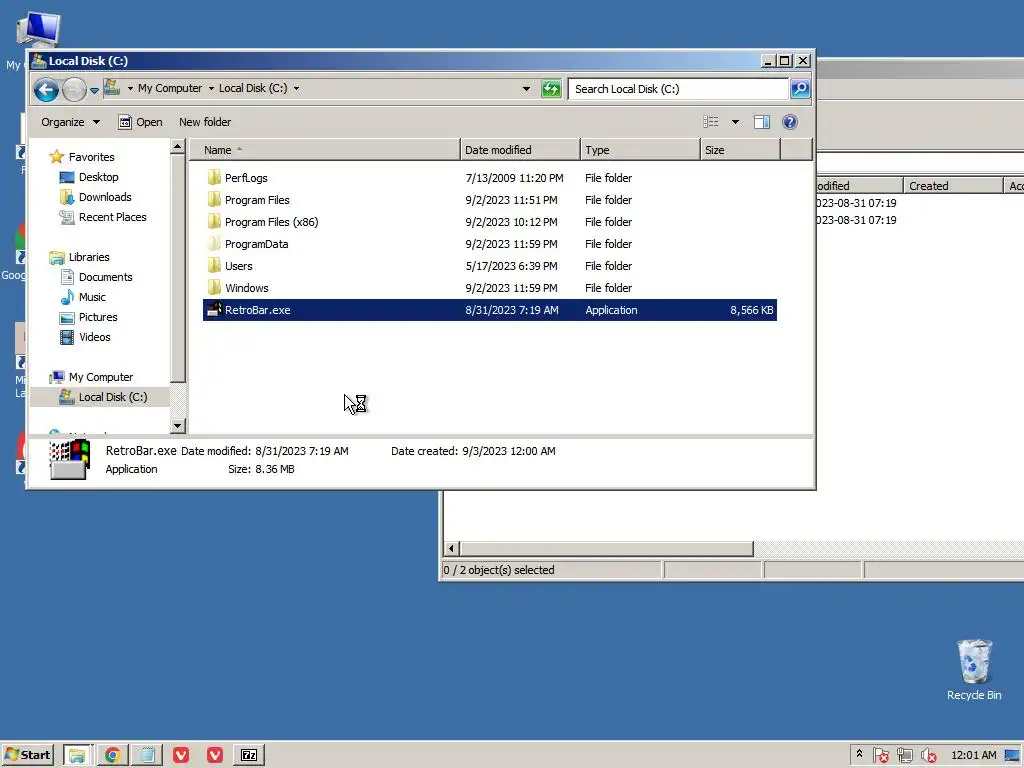Click the RetroBar.exe file icon in list
Viewport: 1024px width, 768px height.
214,310
